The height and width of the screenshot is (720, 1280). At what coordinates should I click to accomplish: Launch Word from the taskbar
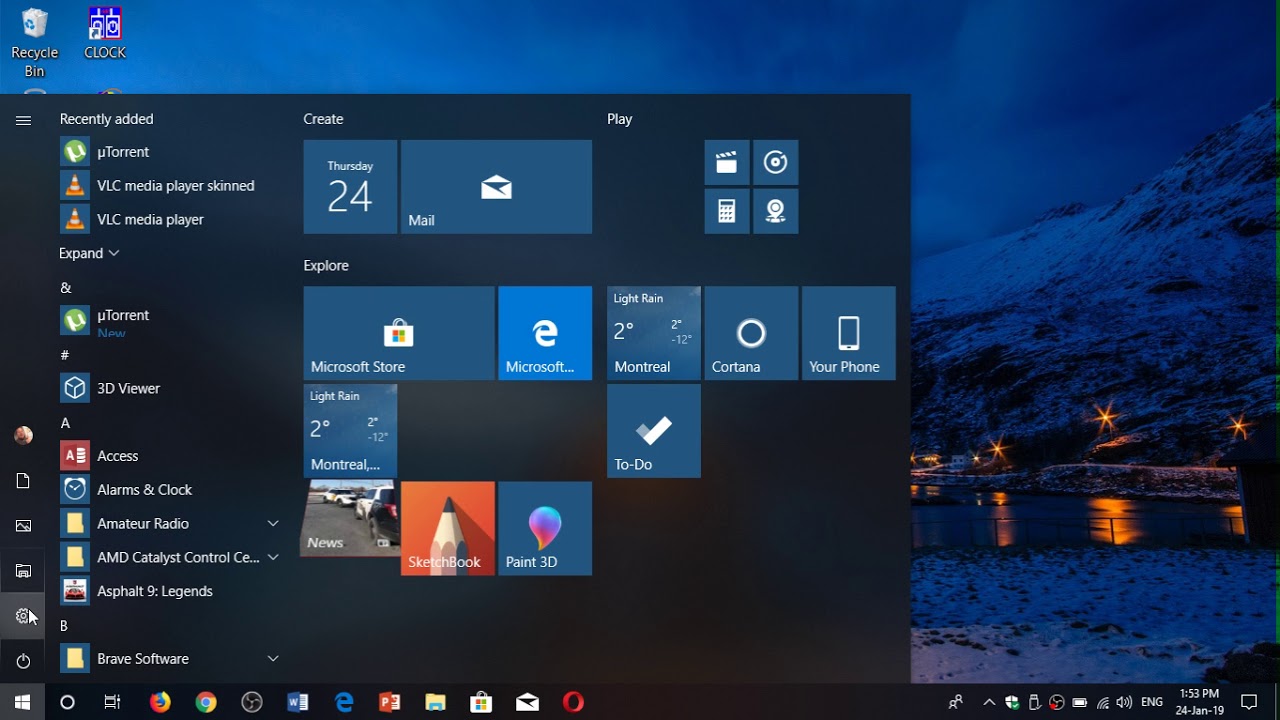(x=298, y=702)
